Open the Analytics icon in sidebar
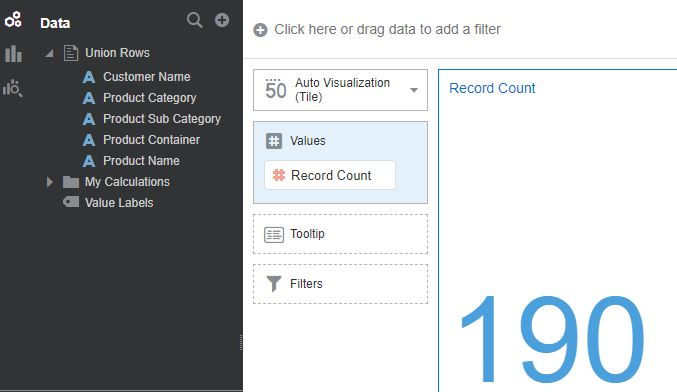The width and height of the screenshot is (677, 392). pos(13,88)
